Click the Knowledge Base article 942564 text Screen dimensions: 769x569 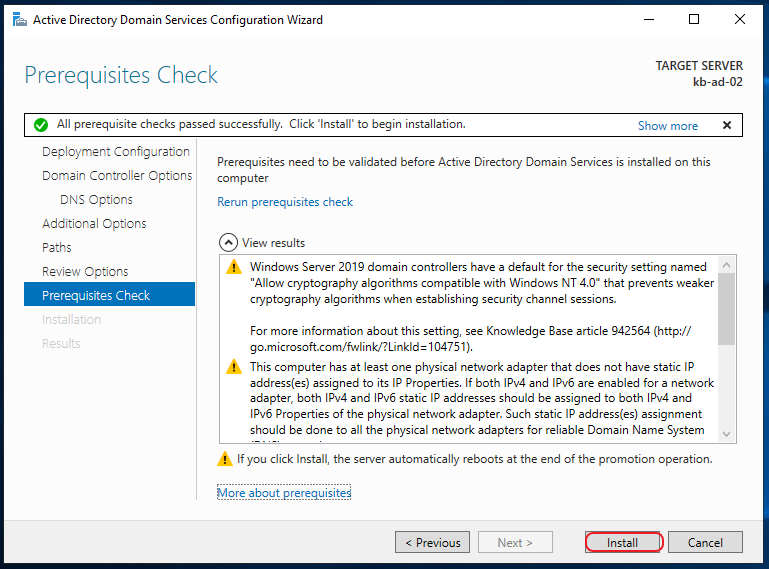(568, 331)
